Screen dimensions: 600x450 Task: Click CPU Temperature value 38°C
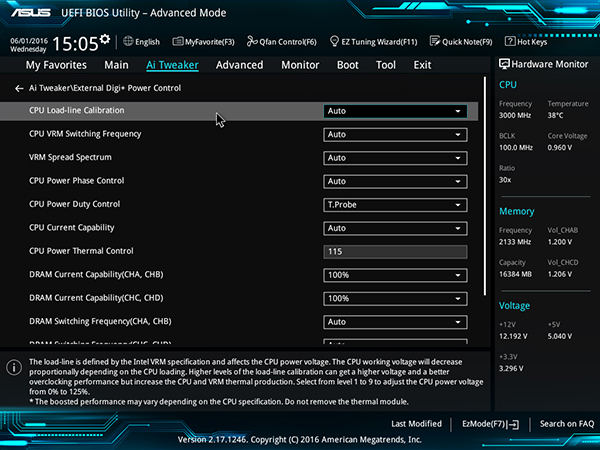click(555, 115)
